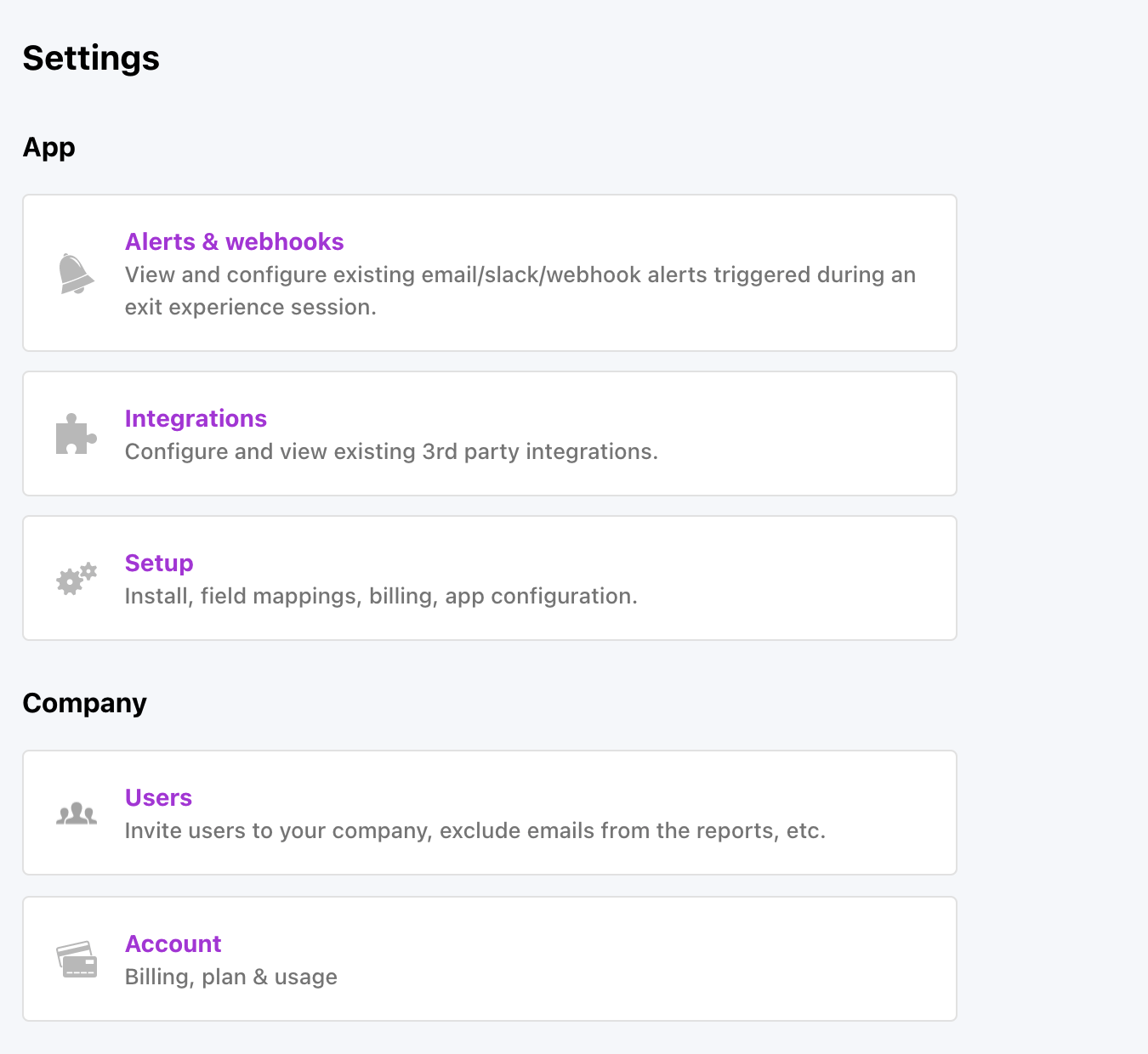Click the credit card Account icon
This screenshot has width=1148, height=1054.
[x=77, y=960]
